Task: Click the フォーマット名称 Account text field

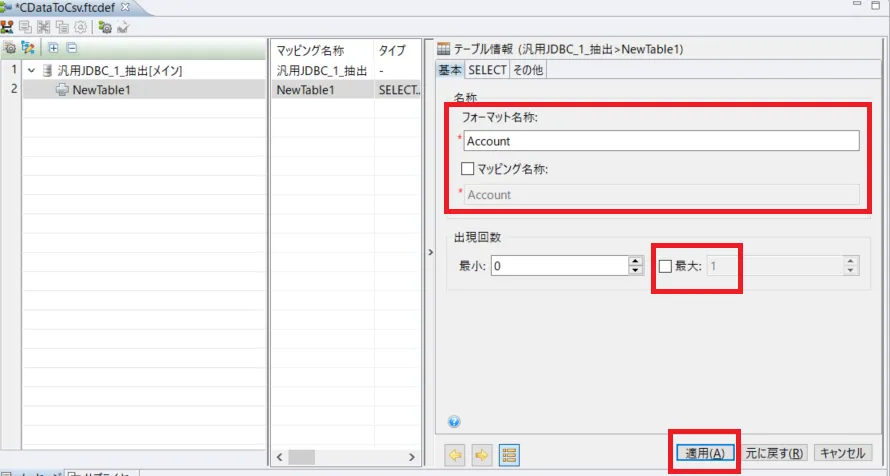Action: pos(661,141)
